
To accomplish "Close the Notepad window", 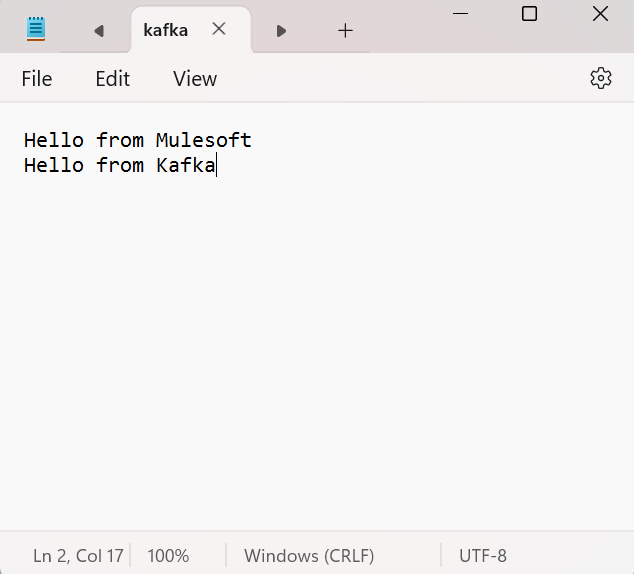I will click(x=600, y=13).
